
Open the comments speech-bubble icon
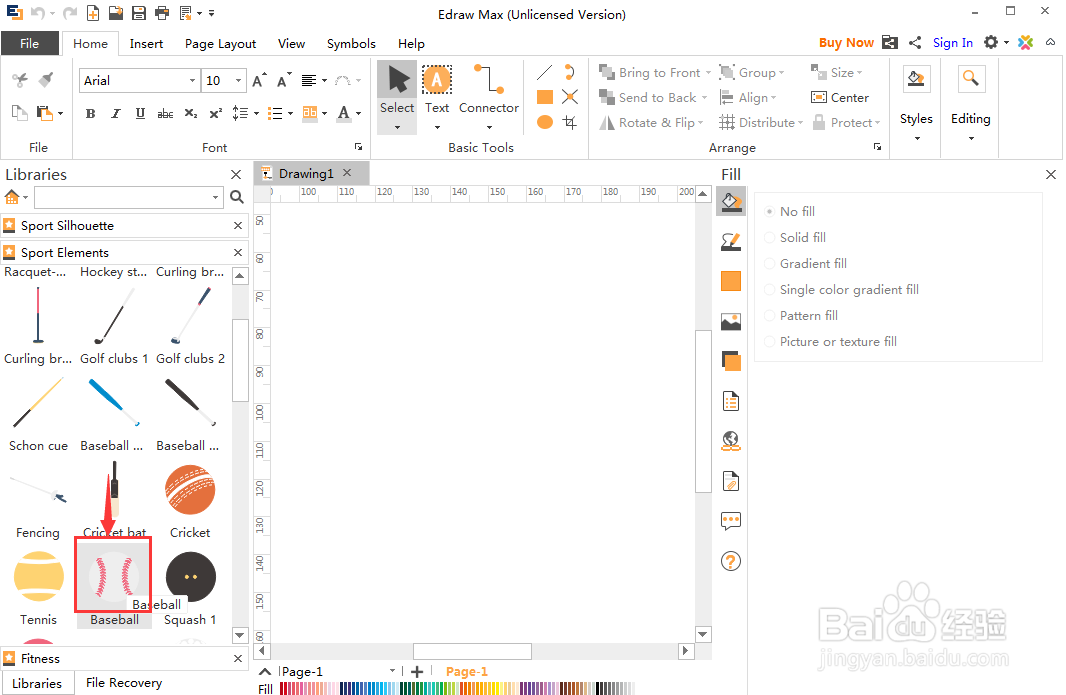tap(731, 522)
